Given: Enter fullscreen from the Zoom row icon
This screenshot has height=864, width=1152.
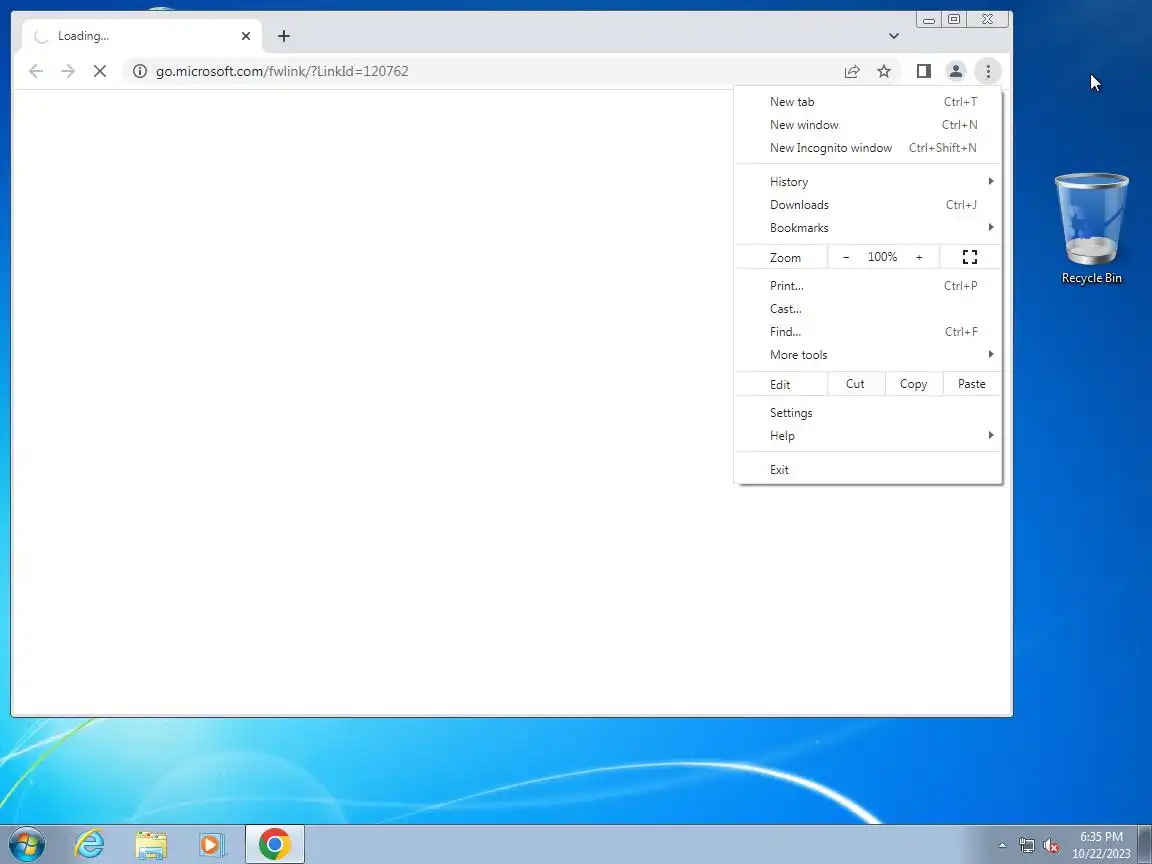Looking at the screenshot, I should pyautogui.click(x=970, y=257).
